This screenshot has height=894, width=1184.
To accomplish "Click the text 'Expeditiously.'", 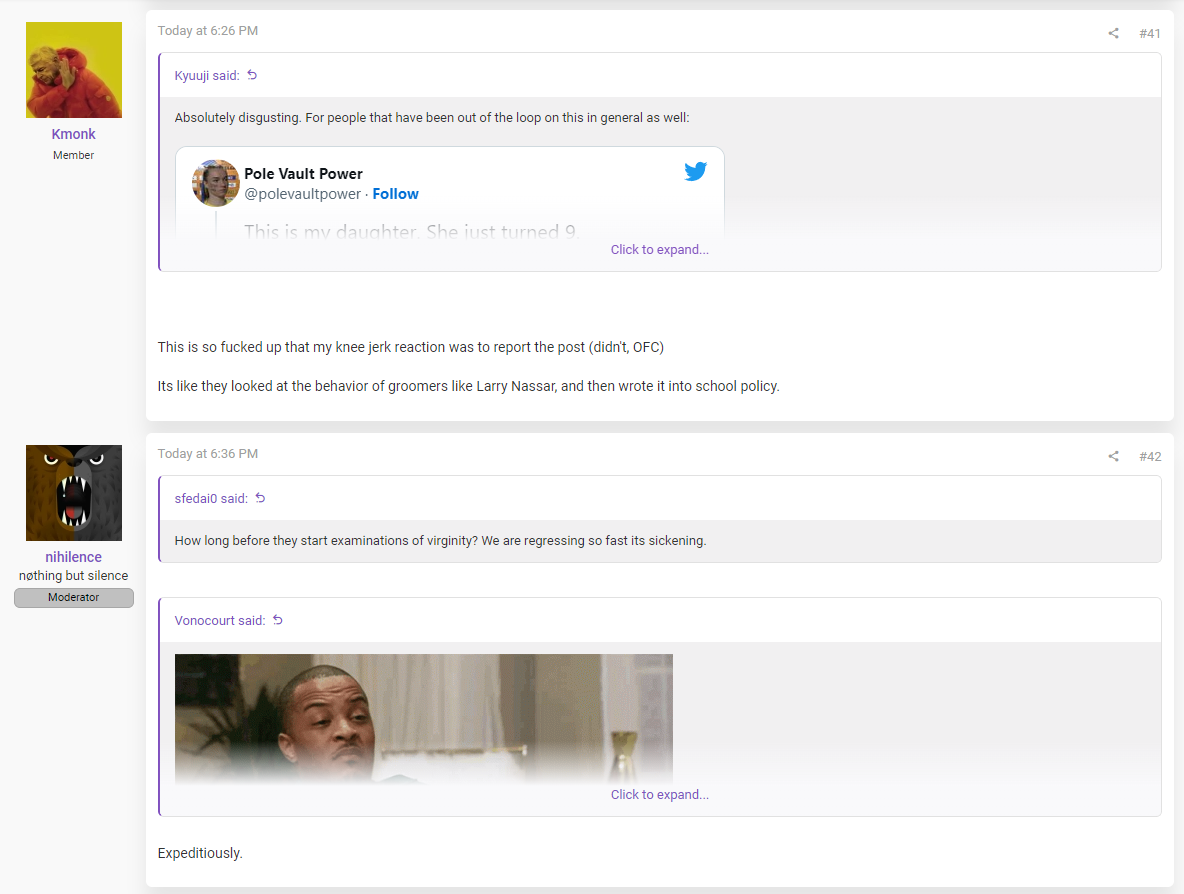I will (x=200, y=853).
